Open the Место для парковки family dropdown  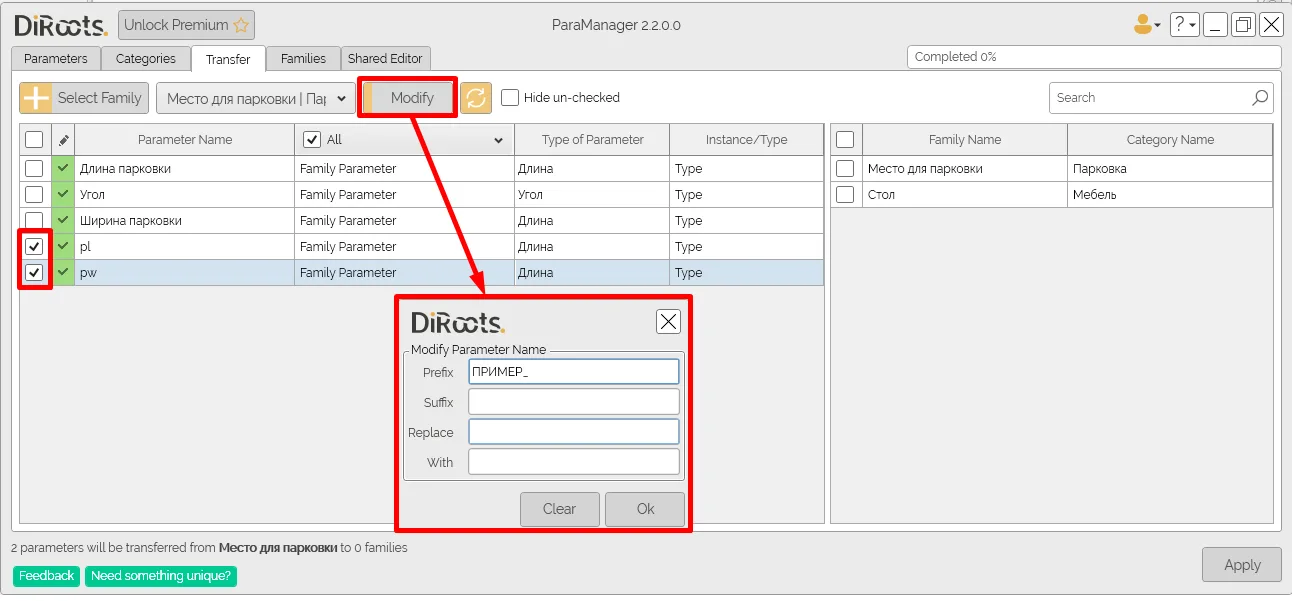pyautogui.click(x=256, y=98)
